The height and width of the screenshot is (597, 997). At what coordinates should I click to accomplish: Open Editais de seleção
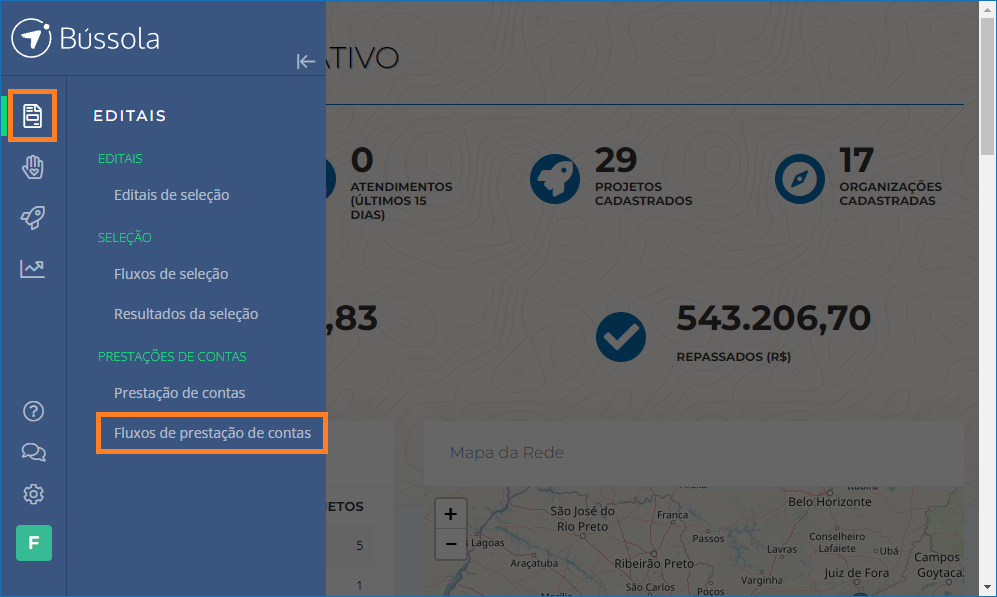click(x=172, y=195)
